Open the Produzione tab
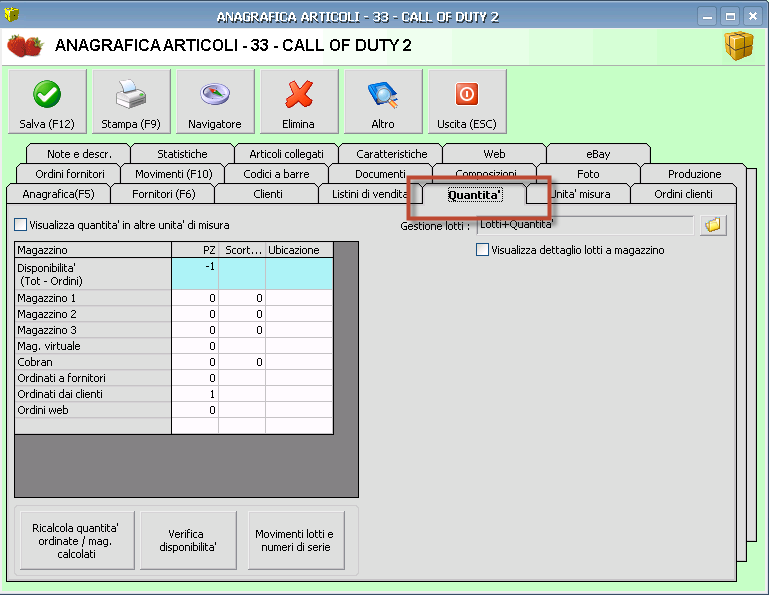This screenshot has width=769, height=595. [x=694, y=174]
